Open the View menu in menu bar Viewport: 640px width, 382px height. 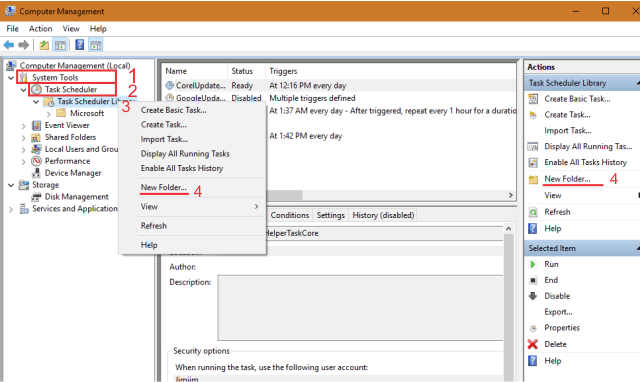pyautogui.click(x=71, y=29)
